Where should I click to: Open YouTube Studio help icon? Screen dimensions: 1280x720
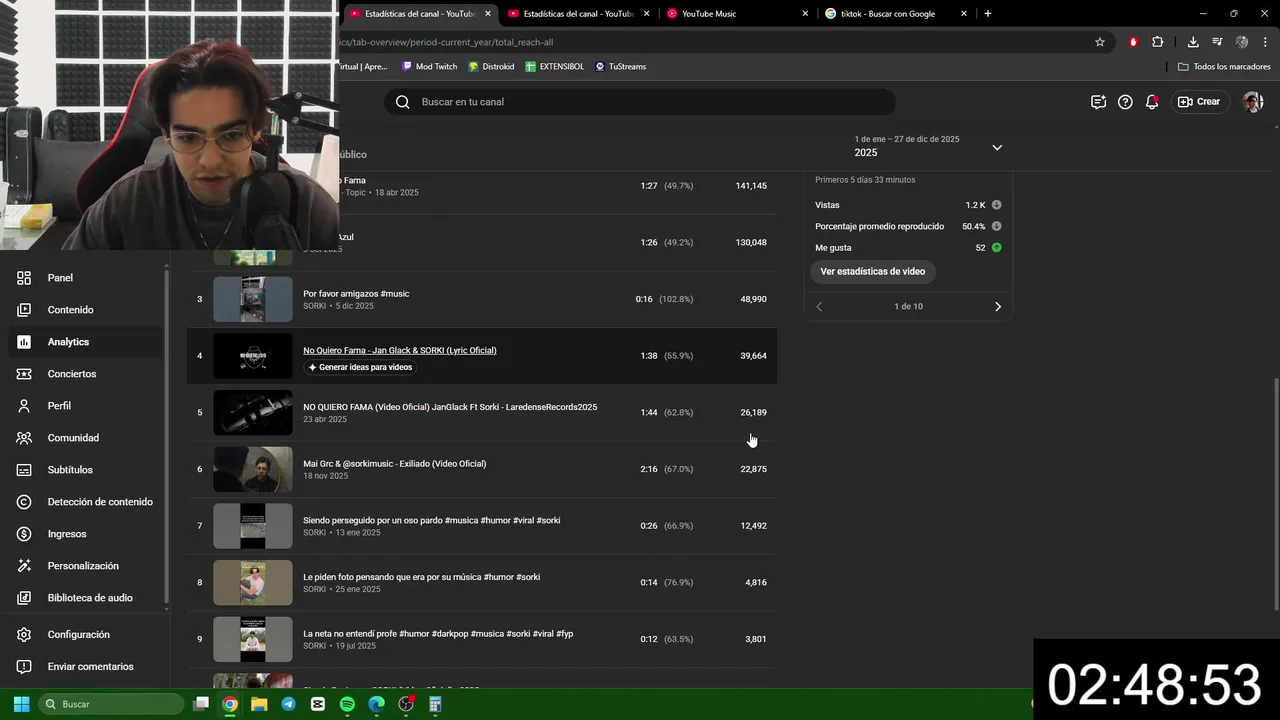(x=1125, y=102)
